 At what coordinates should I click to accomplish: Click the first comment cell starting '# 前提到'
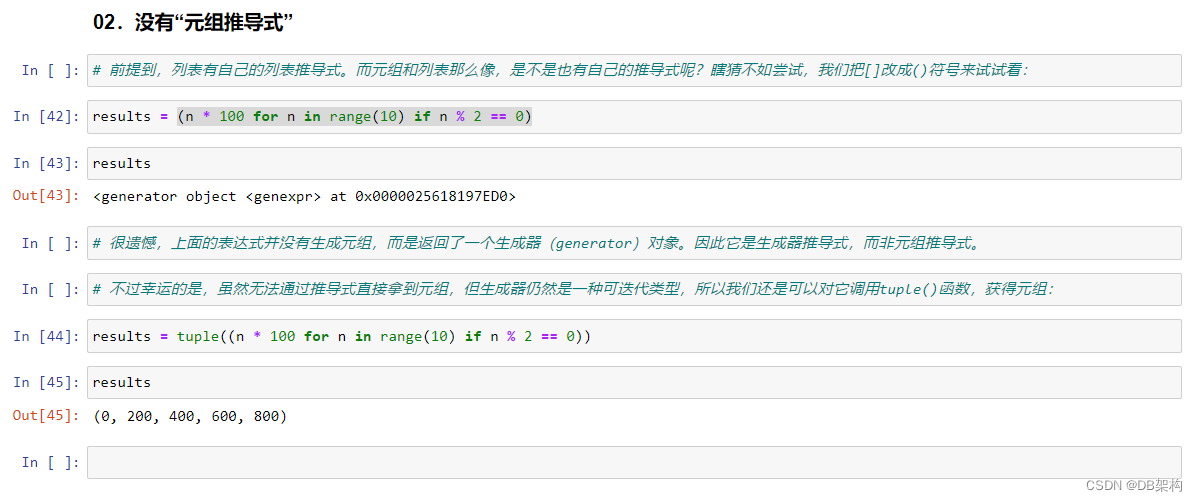634,70
